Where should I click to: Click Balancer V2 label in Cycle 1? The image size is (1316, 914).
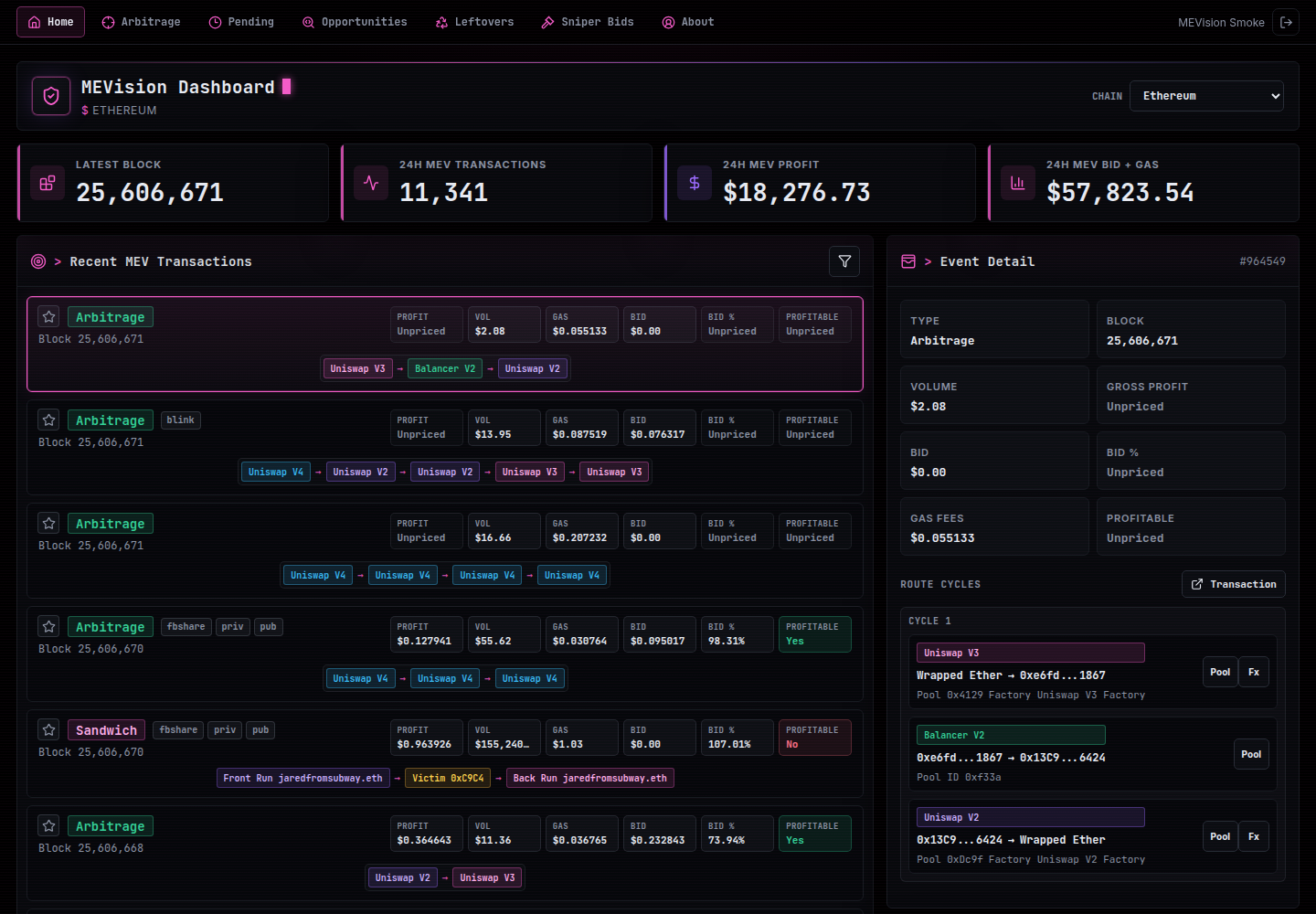[x=1011, y=735]
